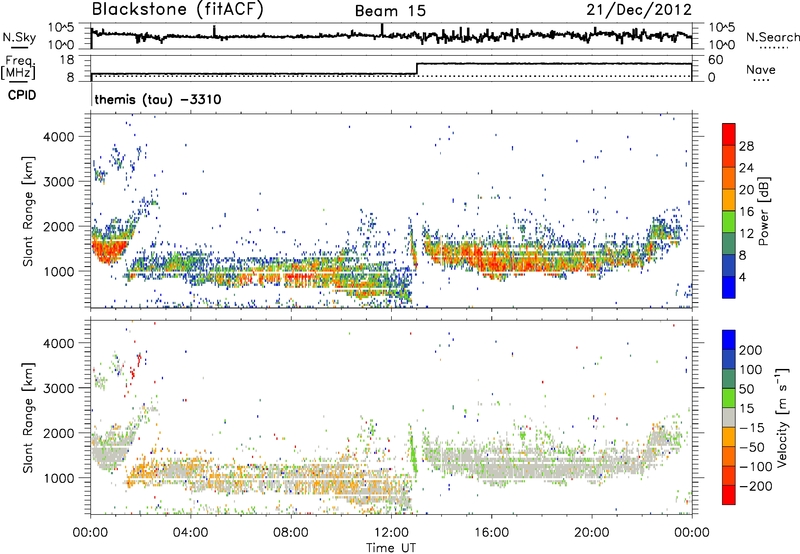
Task: Click the '20:00' time axis tick label
Action: [x=591, y=532]
